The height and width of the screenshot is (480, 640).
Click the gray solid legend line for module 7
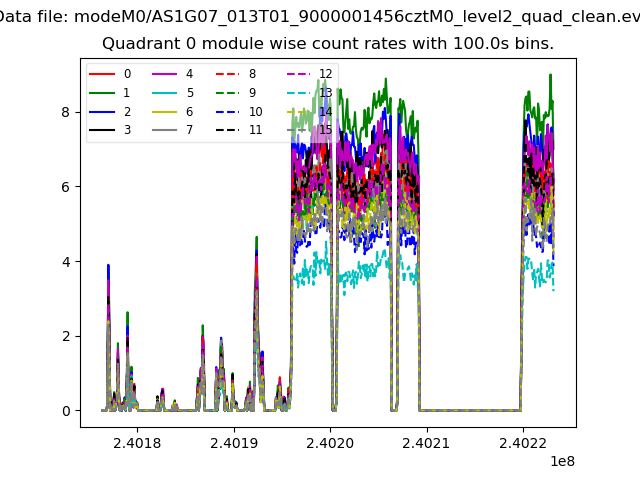pyautogui.click(x=165, y=130)
